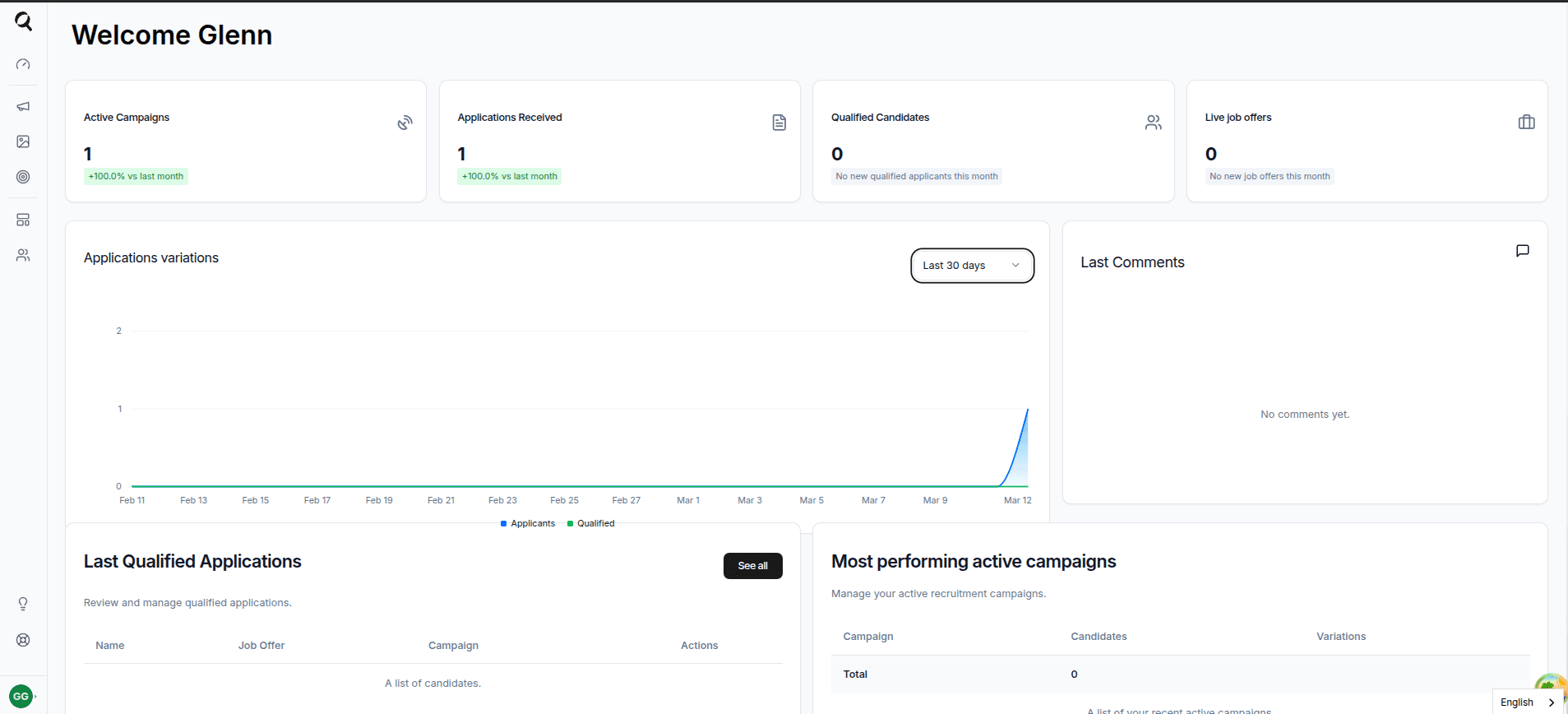Select the target bullseye sidebar icon
1568x714 pixels.
23,177
